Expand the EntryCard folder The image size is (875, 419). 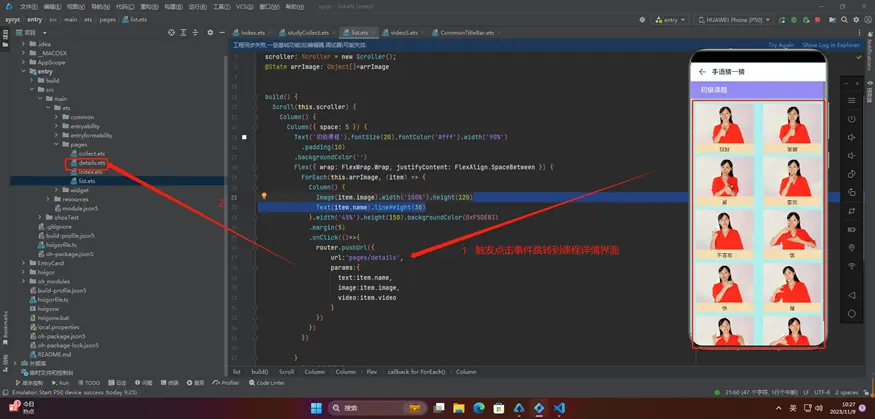pos(23,263)
